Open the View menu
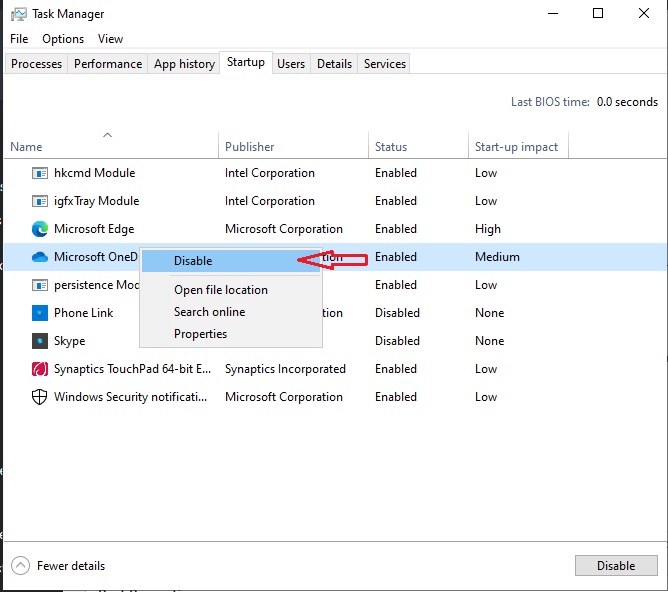The width and height of the screenshot is (668, 592). [110, 39]
